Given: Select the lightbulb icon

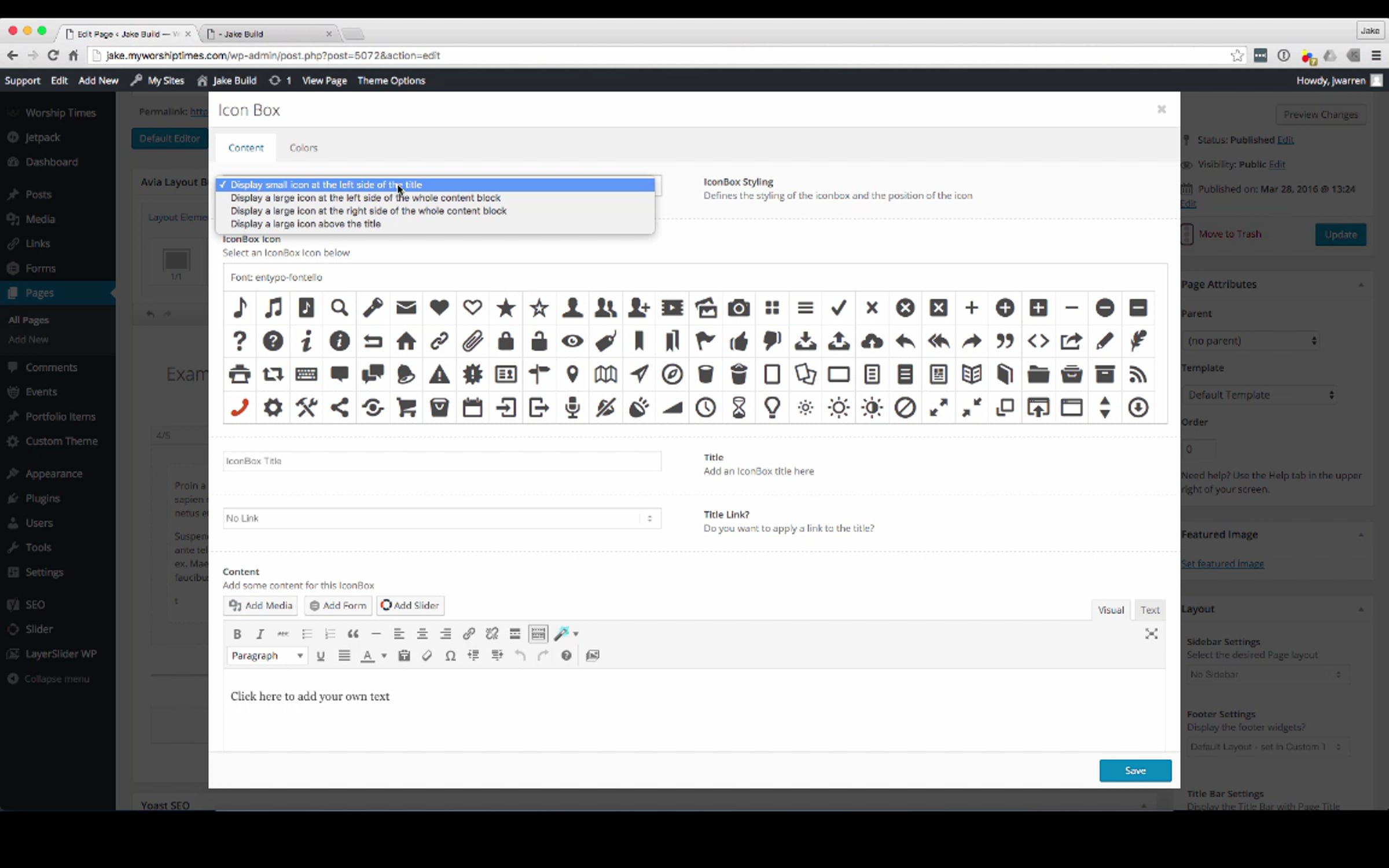Looking at the screenshot, I should (x=772, y=408).
